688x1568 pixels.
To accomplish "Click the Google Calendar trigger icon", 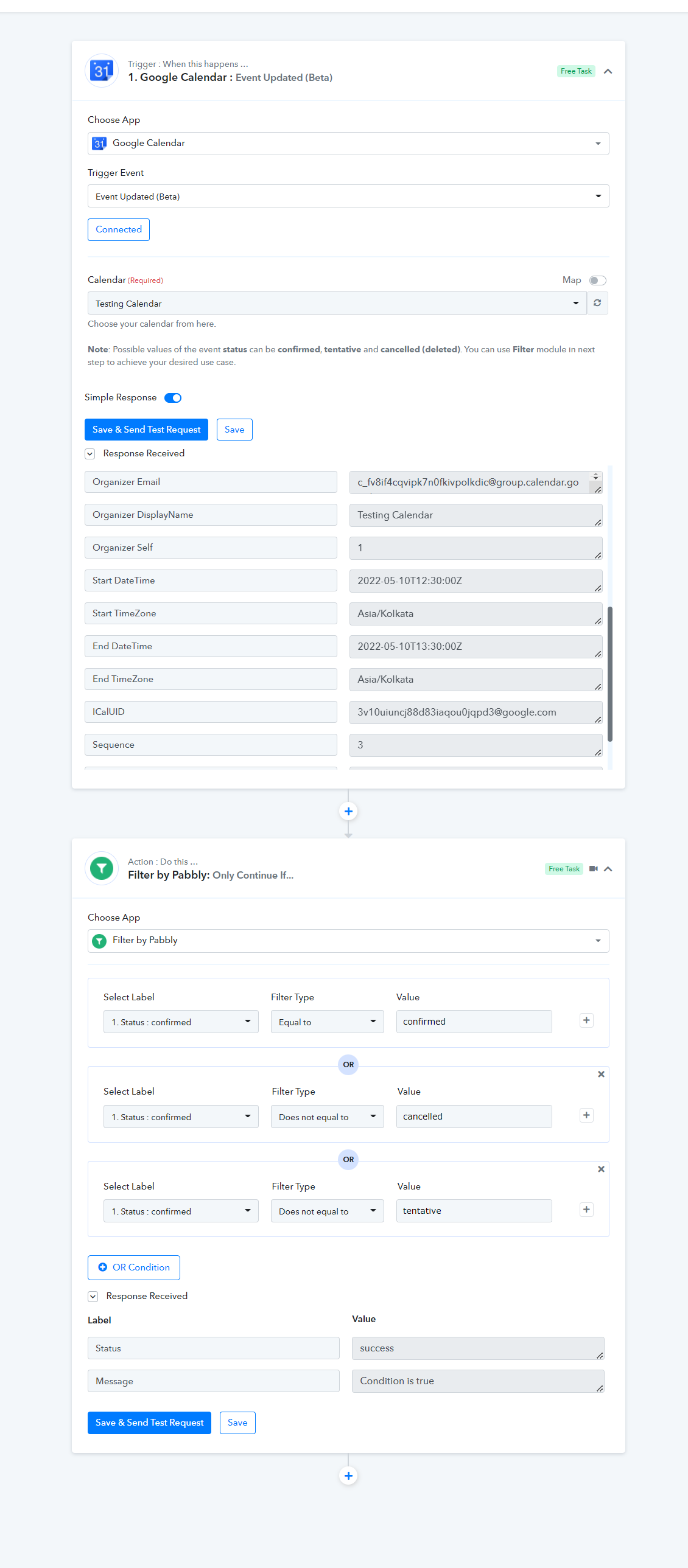I will tap(102, 71).
